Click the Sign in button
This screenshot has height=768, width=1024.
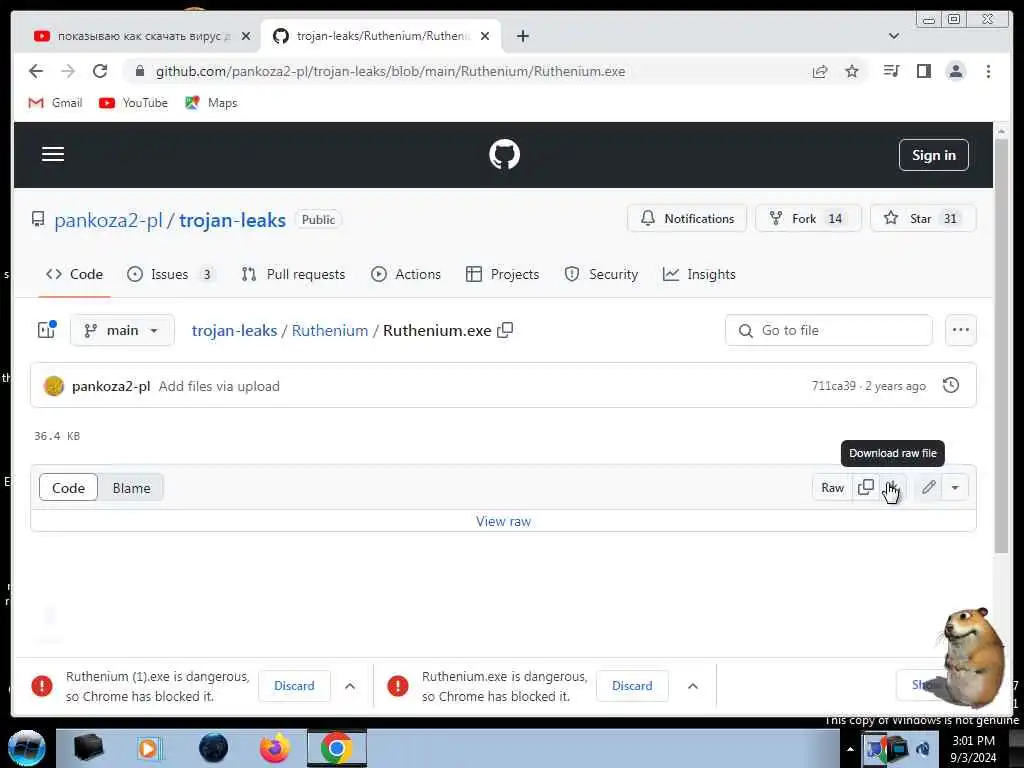(933, 155)
